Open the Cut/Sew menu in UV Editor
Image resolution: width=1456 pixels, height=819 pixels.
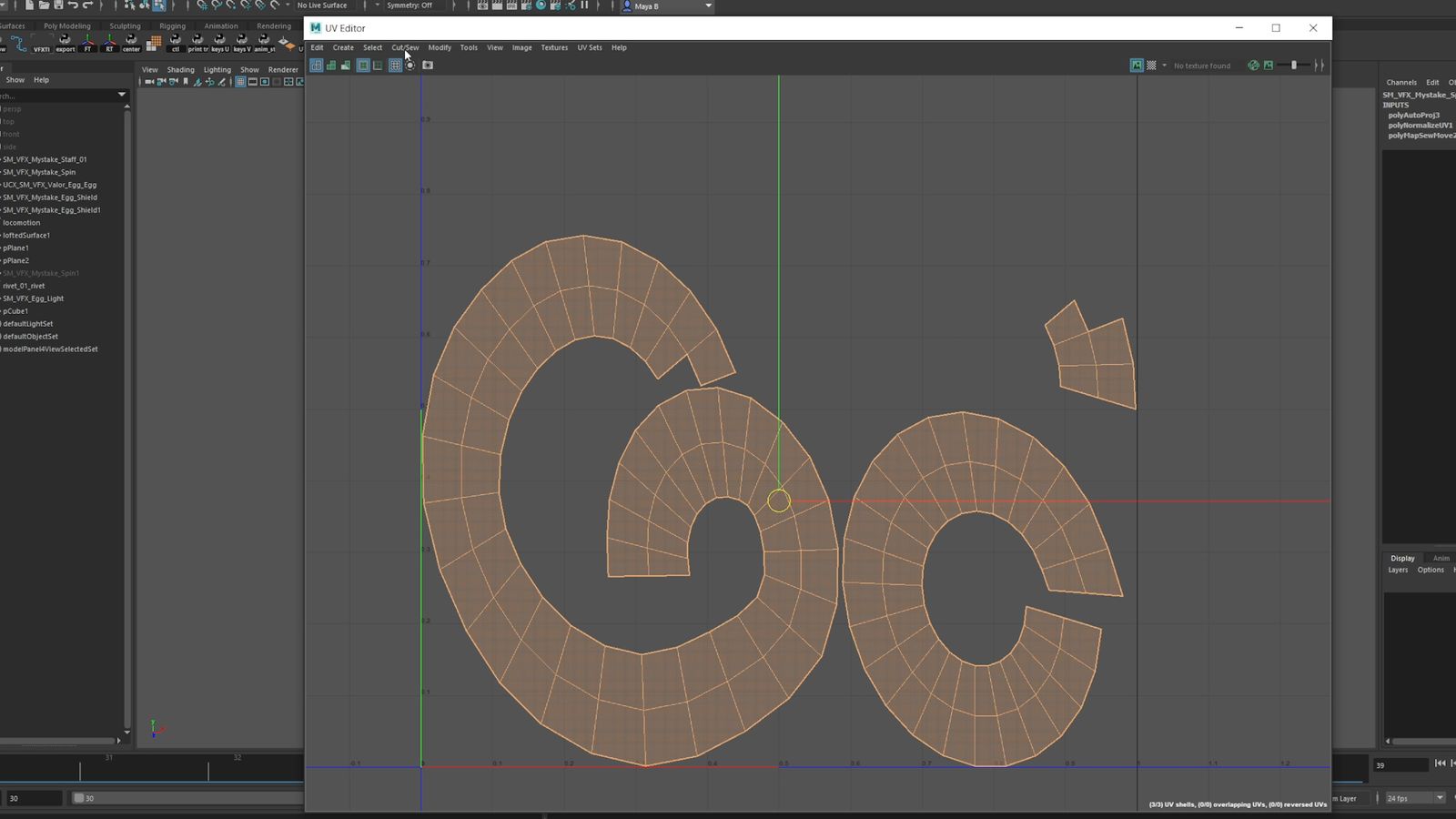click(x=404, y=47)
